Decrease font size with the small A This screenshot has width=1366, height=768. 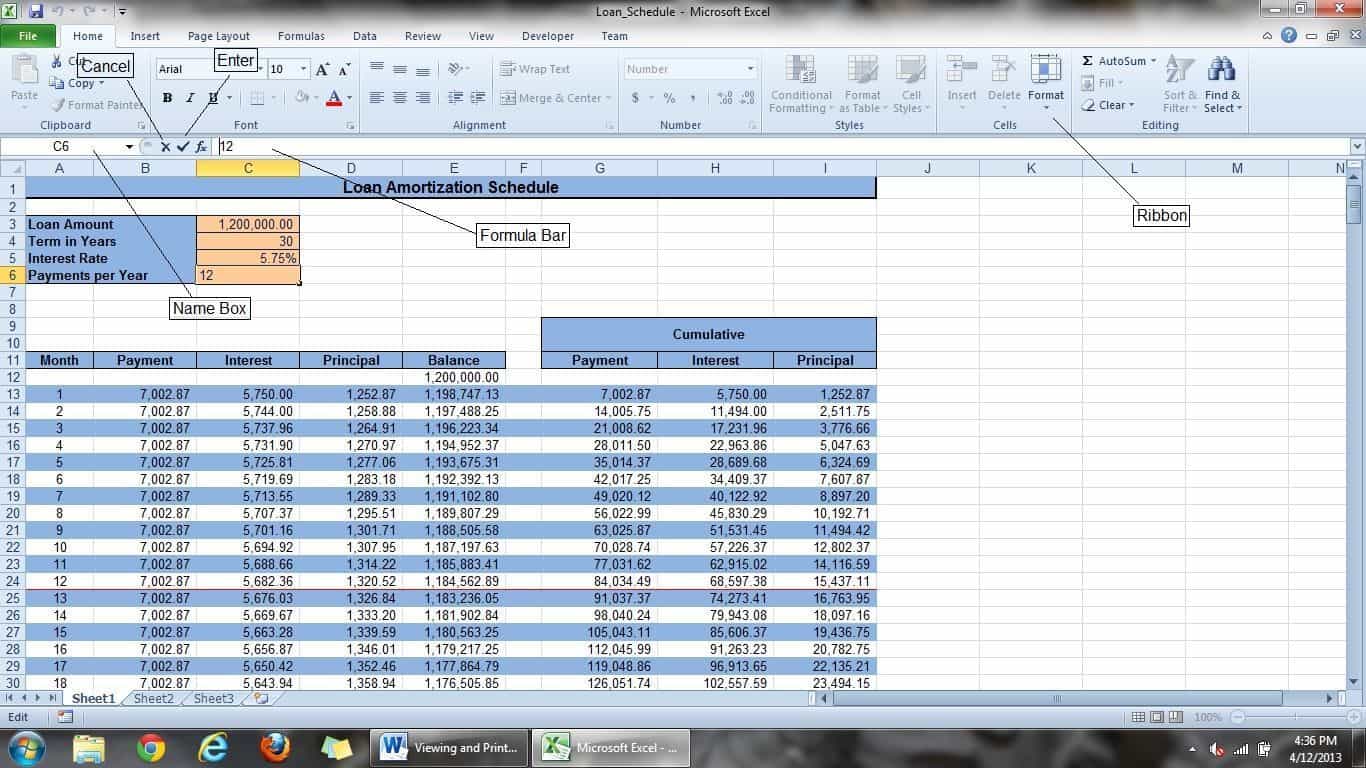(344, 69)
